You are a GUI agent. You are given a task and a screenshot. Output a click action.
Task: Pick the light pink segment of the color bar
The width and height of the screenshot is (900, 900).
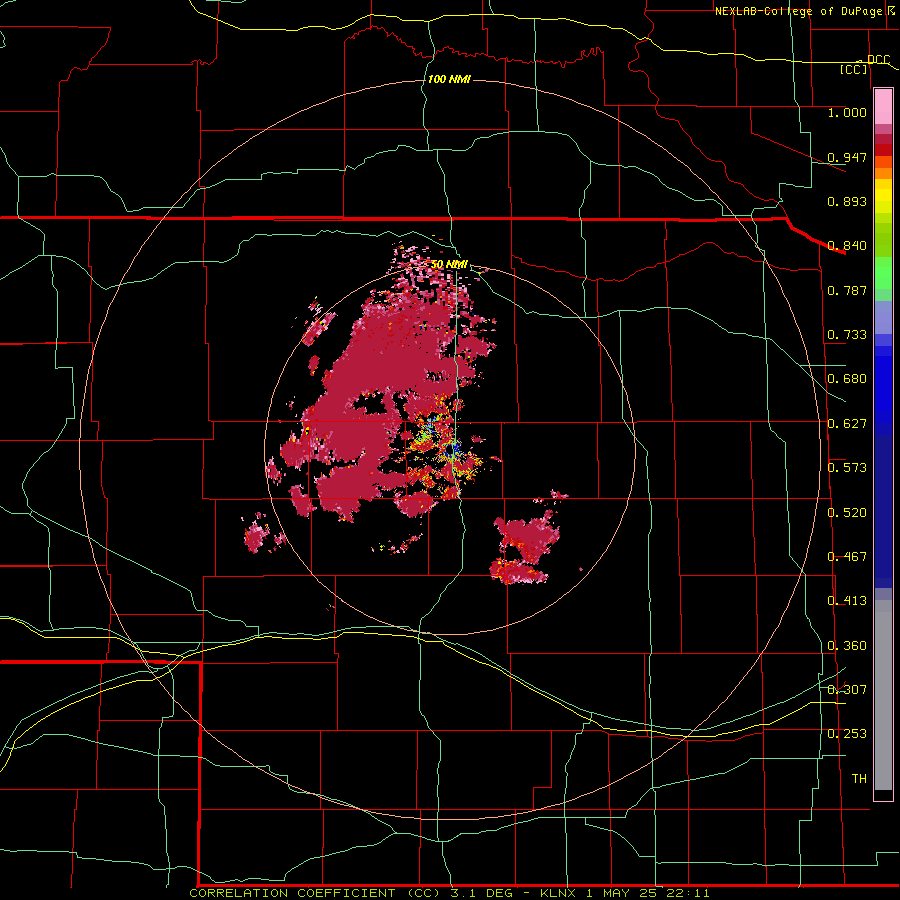pos(883,107)
